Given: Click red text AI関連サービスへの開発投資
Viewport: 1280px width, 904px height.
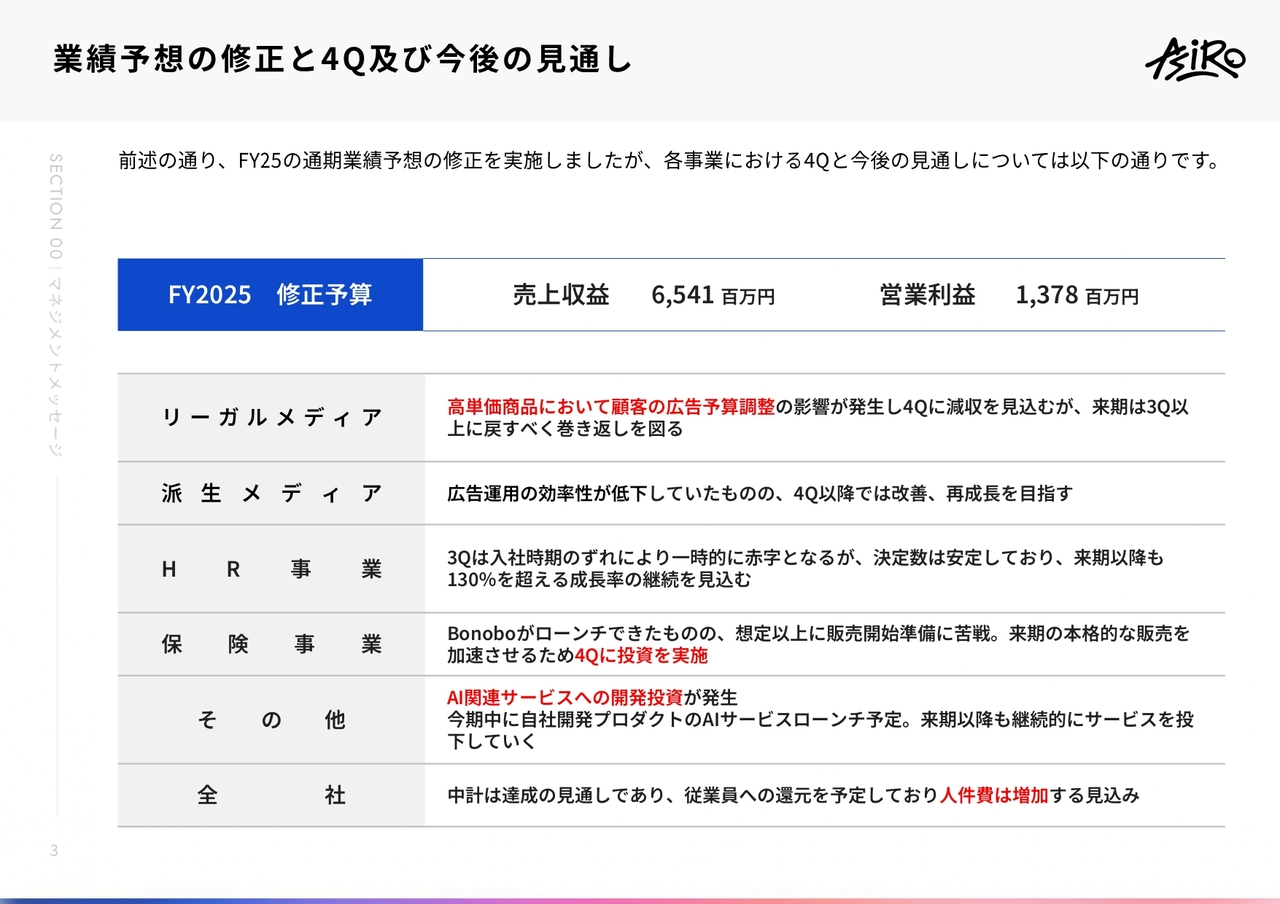Looking at the screenshot, I should coord(565,697).
